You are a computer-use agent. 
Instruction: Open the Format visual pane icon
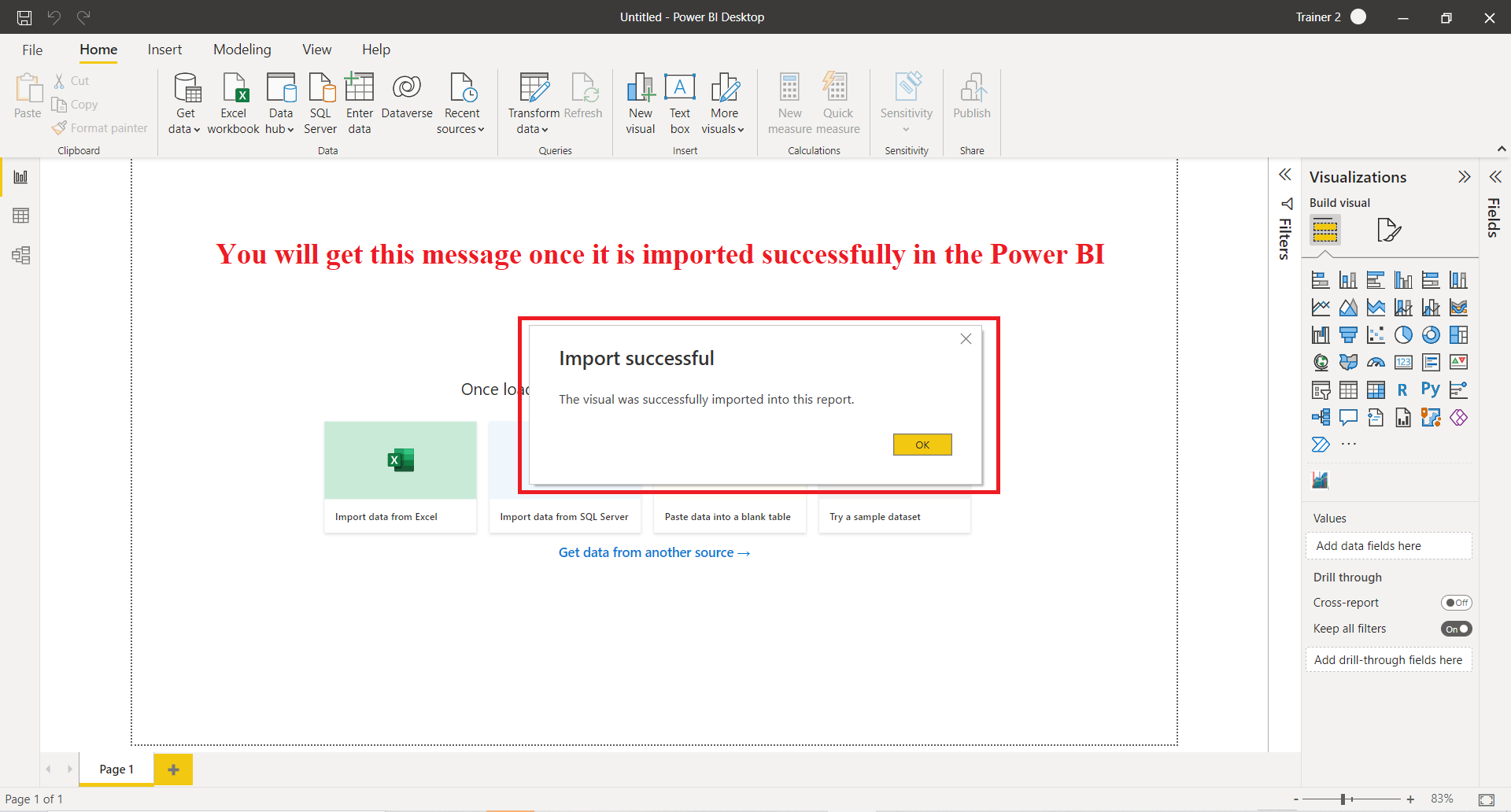1389,230
